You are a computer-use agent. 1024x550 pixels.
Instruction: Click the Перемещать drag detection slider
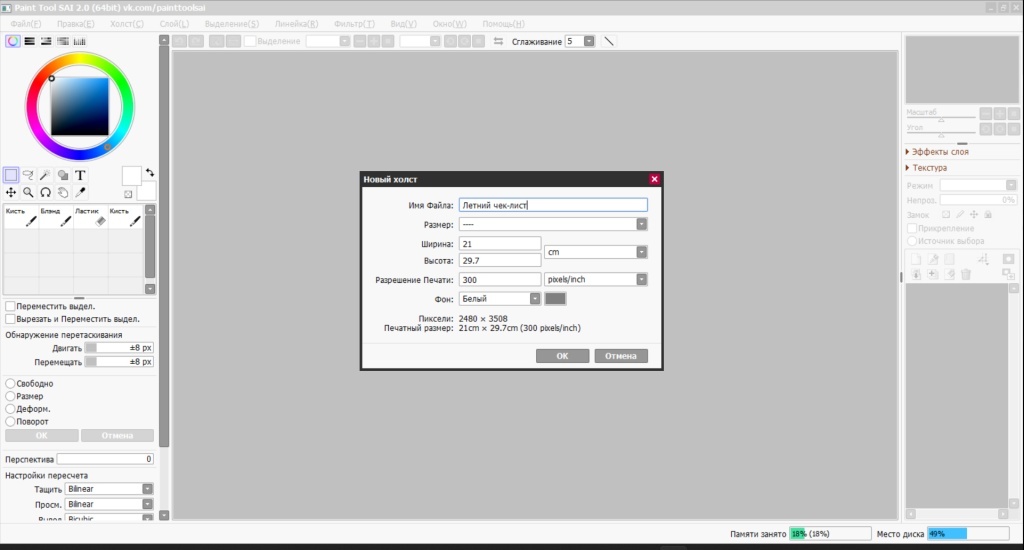(119, 362)
